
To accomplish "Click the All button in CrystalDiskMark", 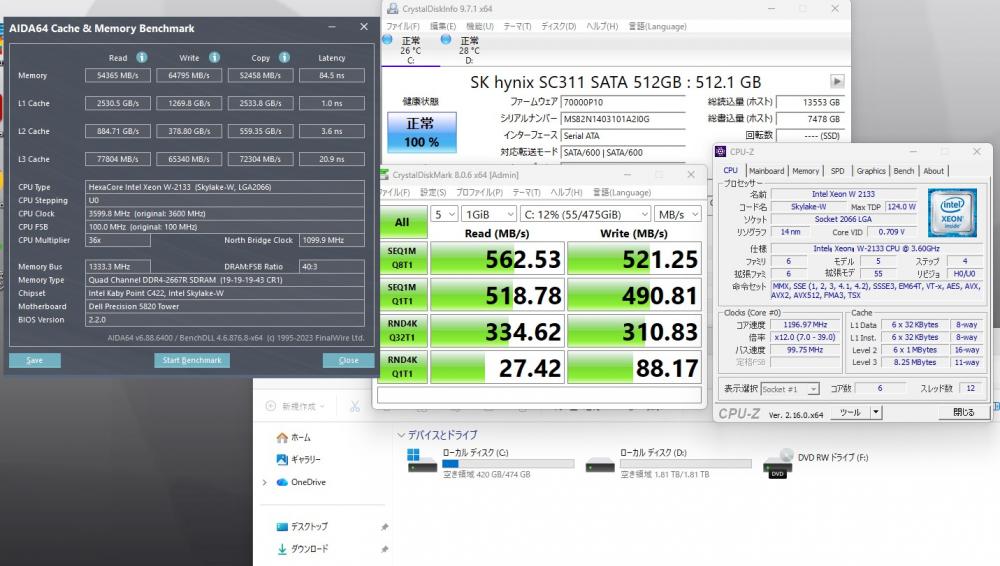I will [402, 222].
